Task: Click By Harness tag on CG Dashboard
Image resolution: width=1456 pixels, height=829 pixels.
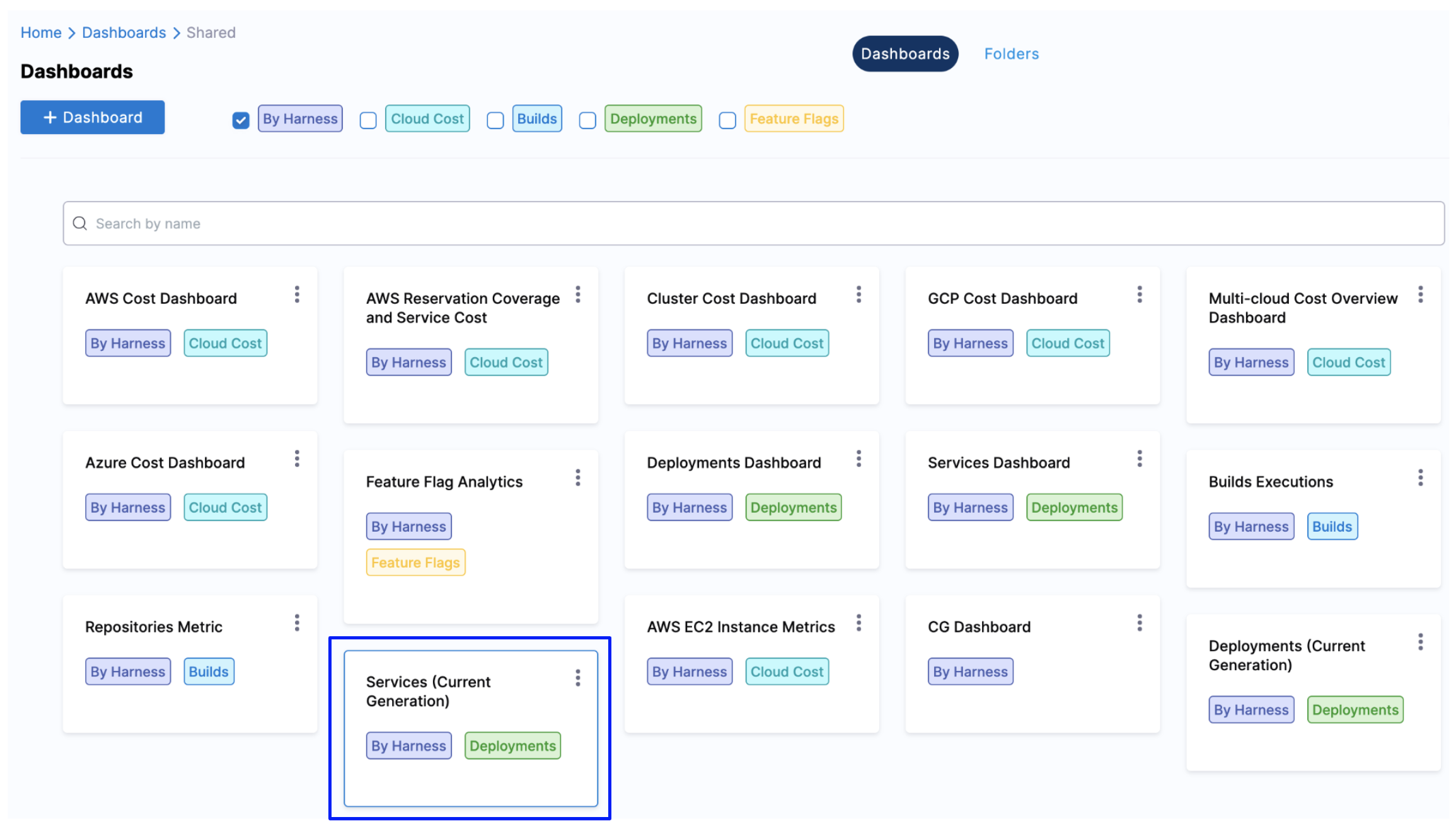Action: (971, 672)
